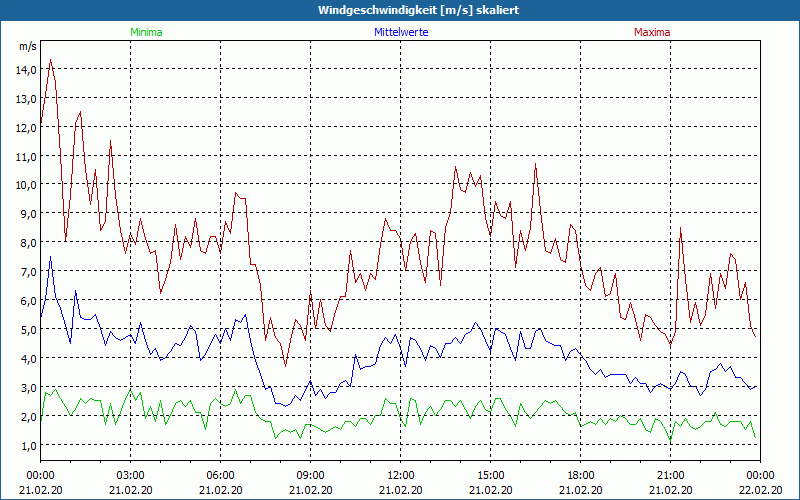Click the 13,0 y-axis value

(x=26, y=99)
